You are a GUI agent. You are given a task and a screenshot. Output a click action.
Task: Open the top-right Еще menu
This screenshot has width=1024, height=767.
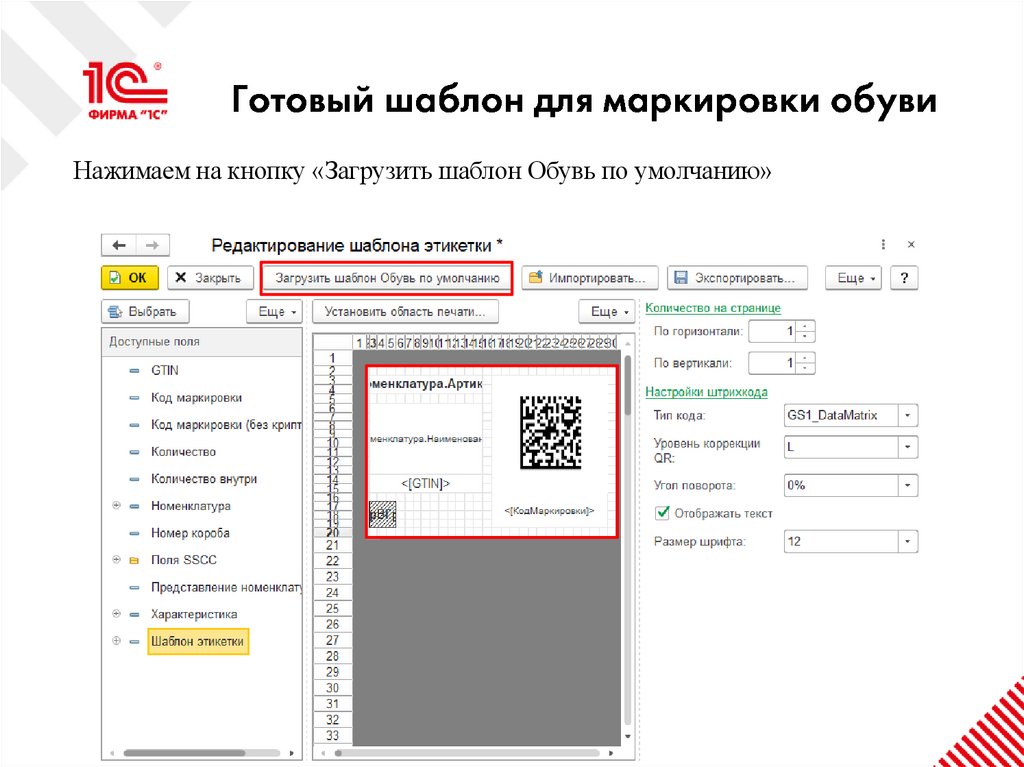coord(854,278)
